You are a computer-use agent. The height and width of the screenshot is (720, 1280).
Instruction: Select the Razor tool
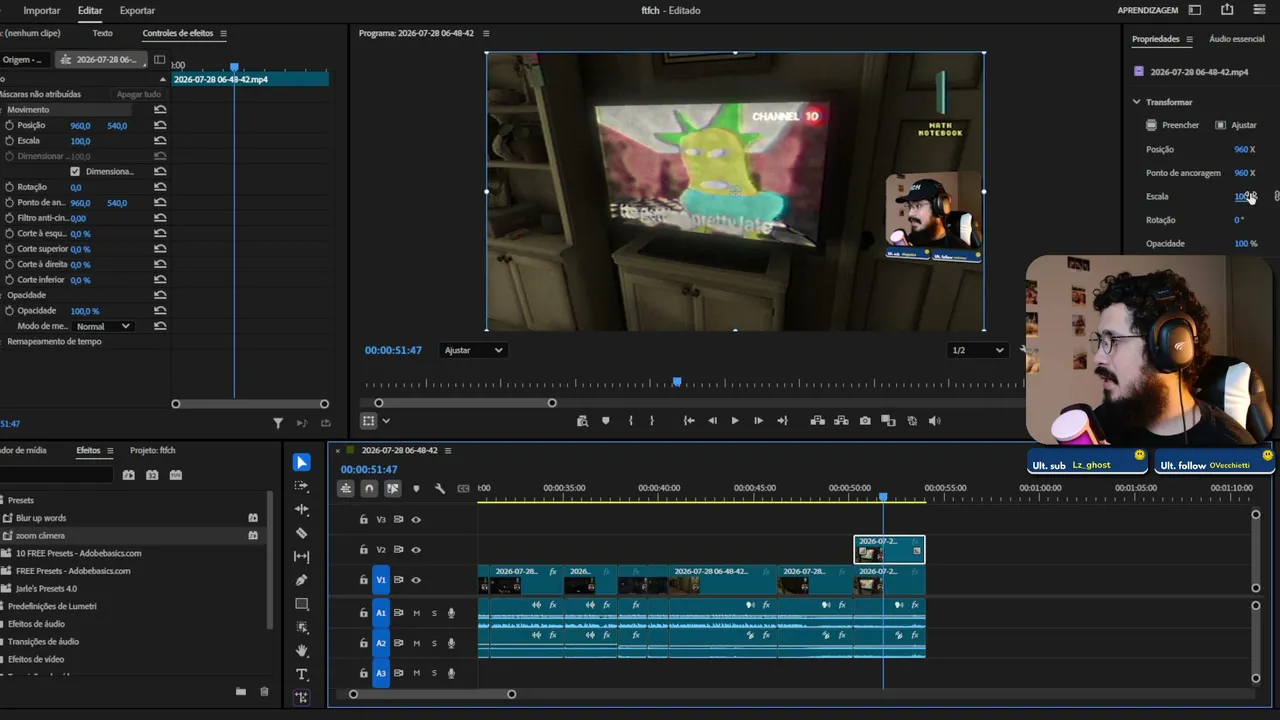tap(301, 533)
